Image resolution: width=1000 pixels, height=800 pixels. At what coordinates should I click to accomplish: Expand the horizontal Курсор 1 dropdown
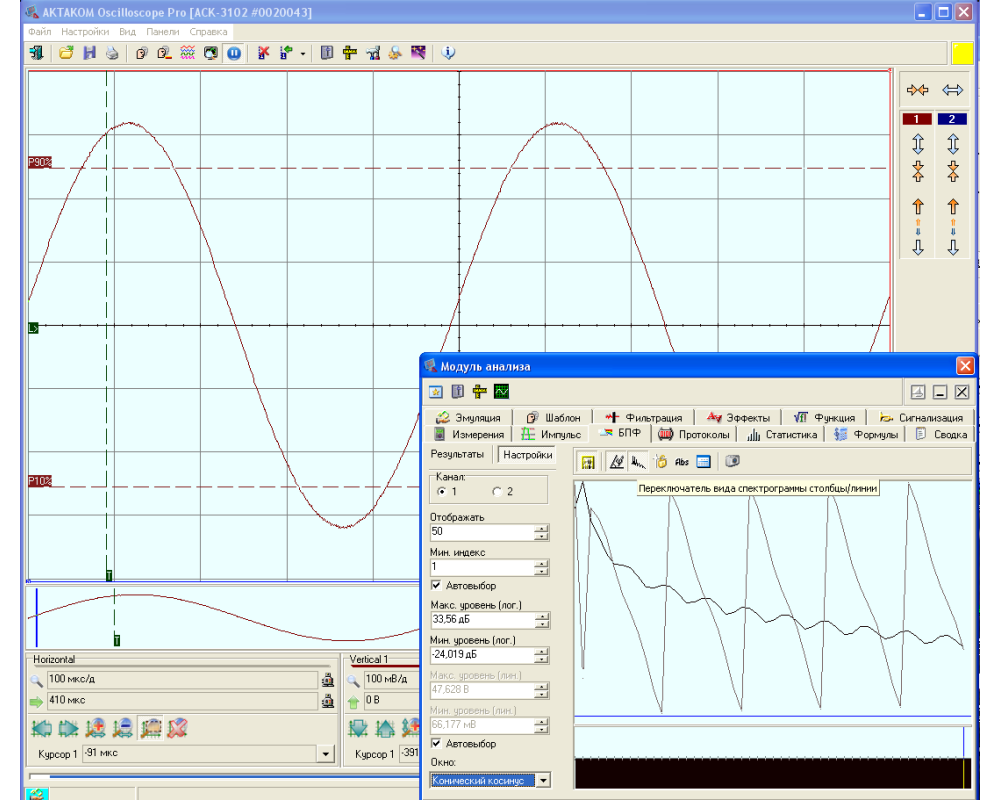325,754
